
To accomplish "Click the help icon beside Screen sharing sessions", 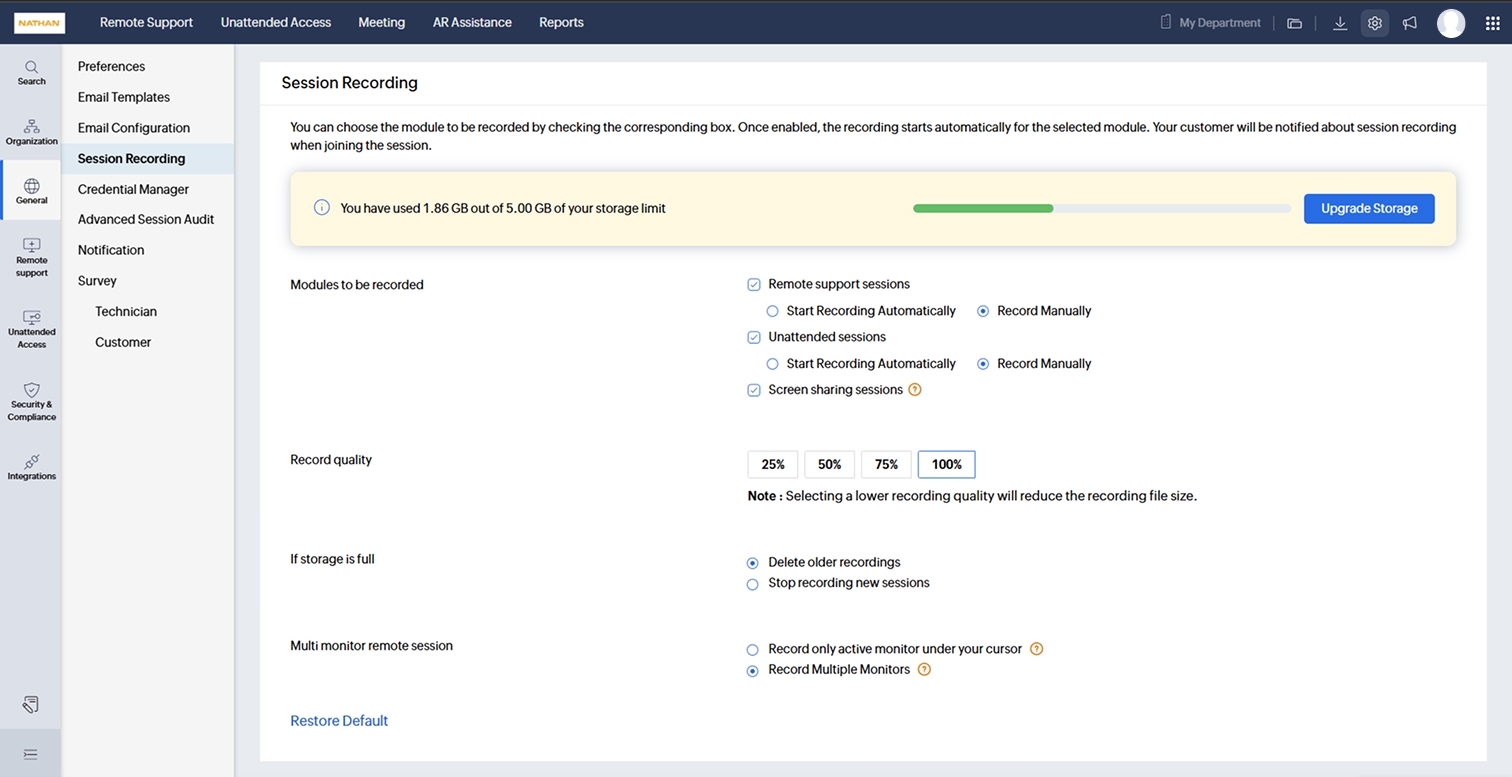I will click(914, 390).
